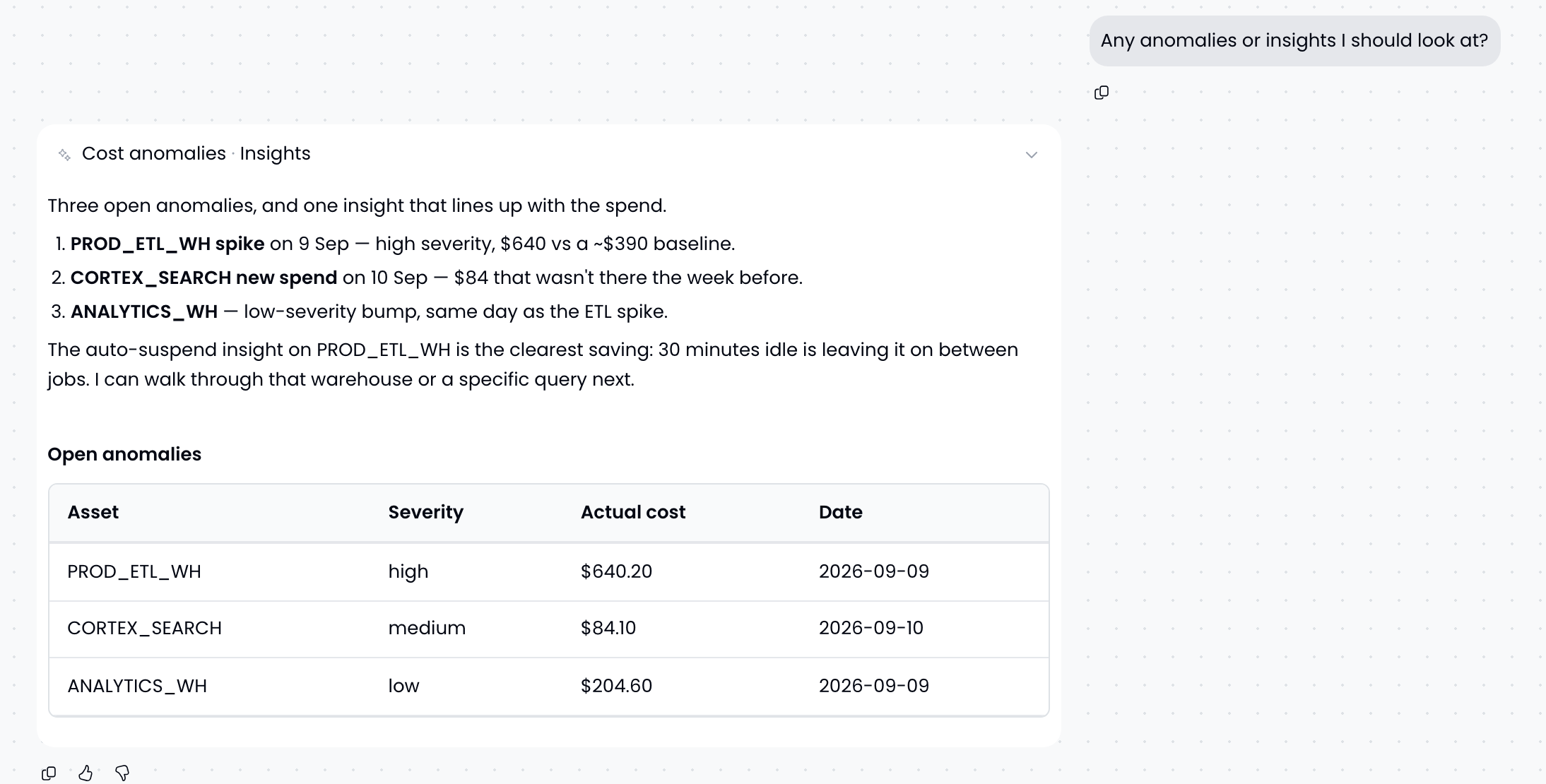Click the 2026-09-09 date in ANALYTICS_WH row

pyautogui.click(x=874, y=686)
